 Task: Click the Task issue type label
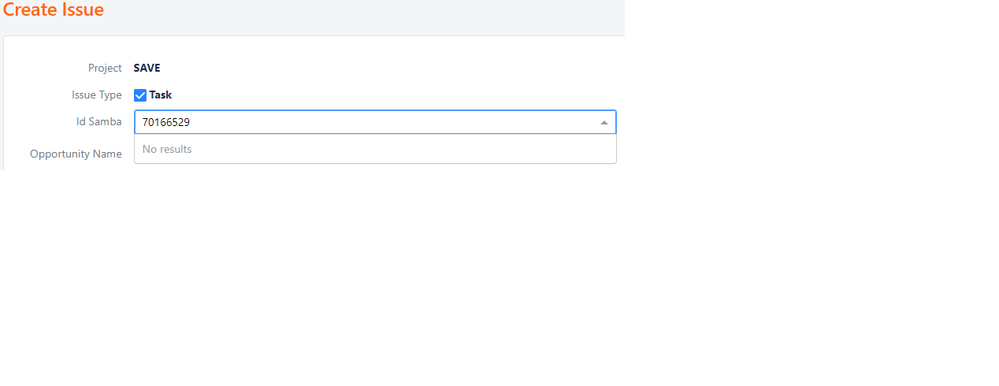(161, 95)
